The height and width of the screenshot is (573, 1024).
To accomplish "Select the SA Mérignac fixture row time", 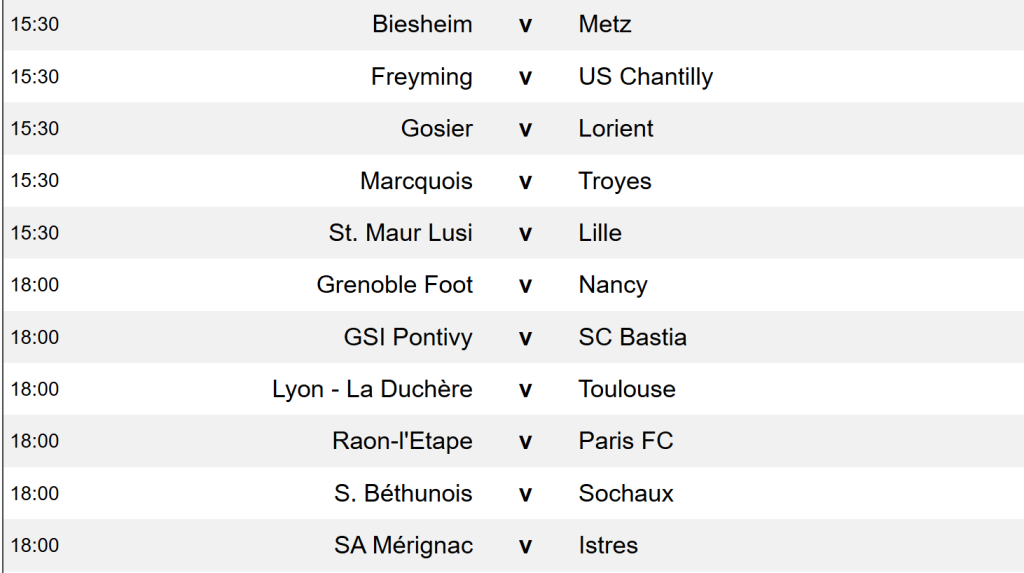I will (35, 545).
